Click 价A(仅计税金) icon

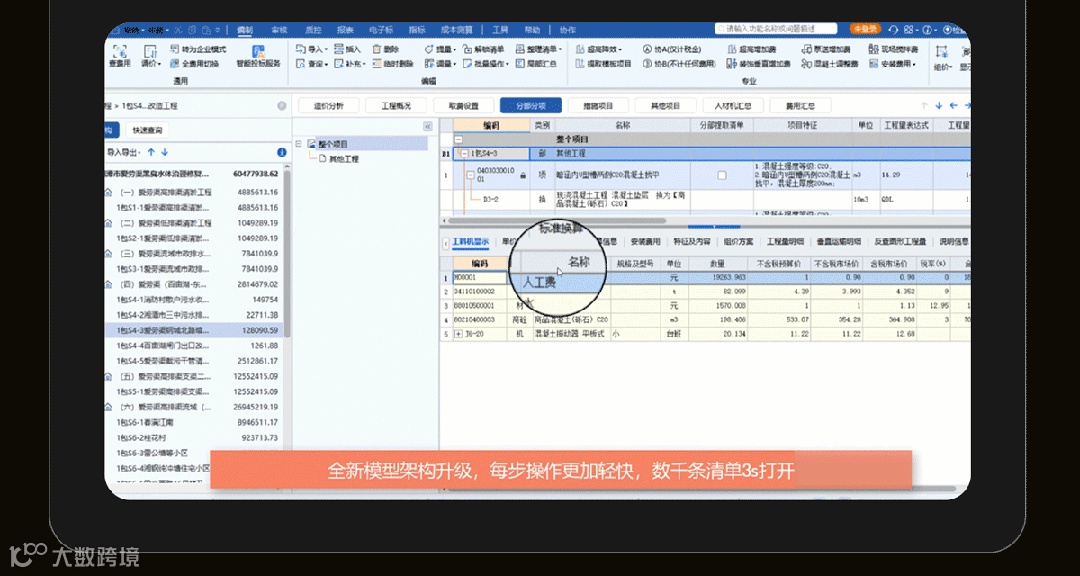point(647,50)
